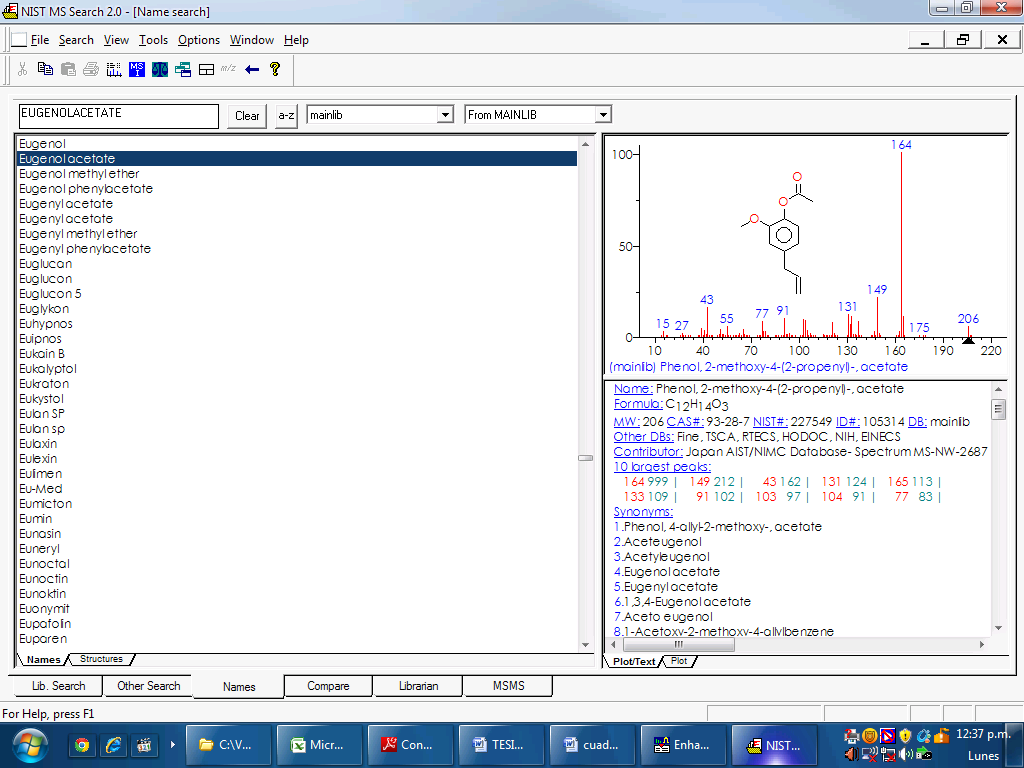Open the Search menu
The height and width of the screenshot is (768, 1024).
(x=76, y=40)
